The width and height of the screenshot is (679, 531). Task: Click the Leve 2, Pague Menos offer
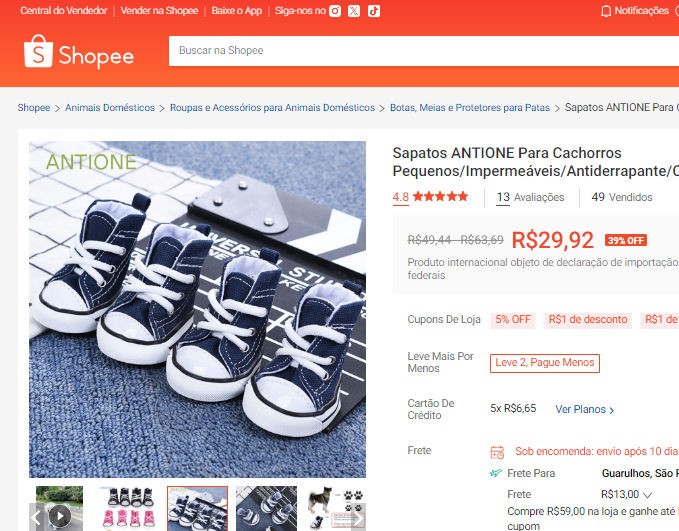(x=545, y=363)
